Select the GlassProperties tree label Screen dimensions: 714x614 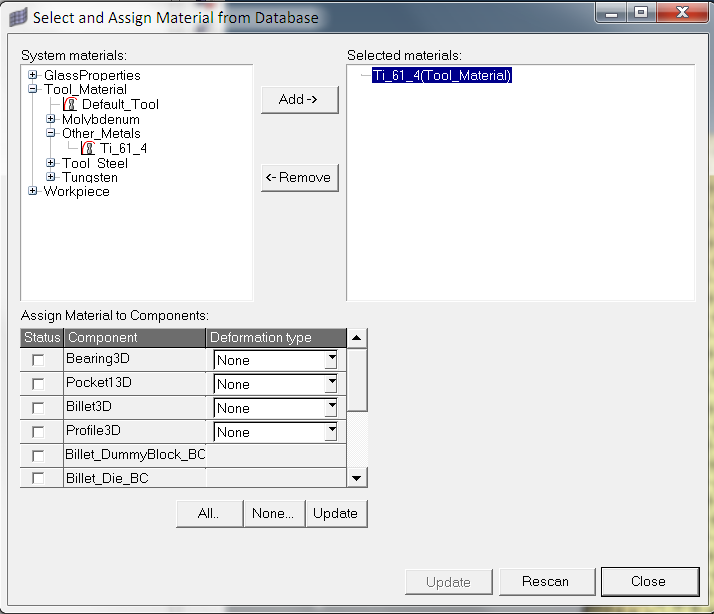(92, 75)
